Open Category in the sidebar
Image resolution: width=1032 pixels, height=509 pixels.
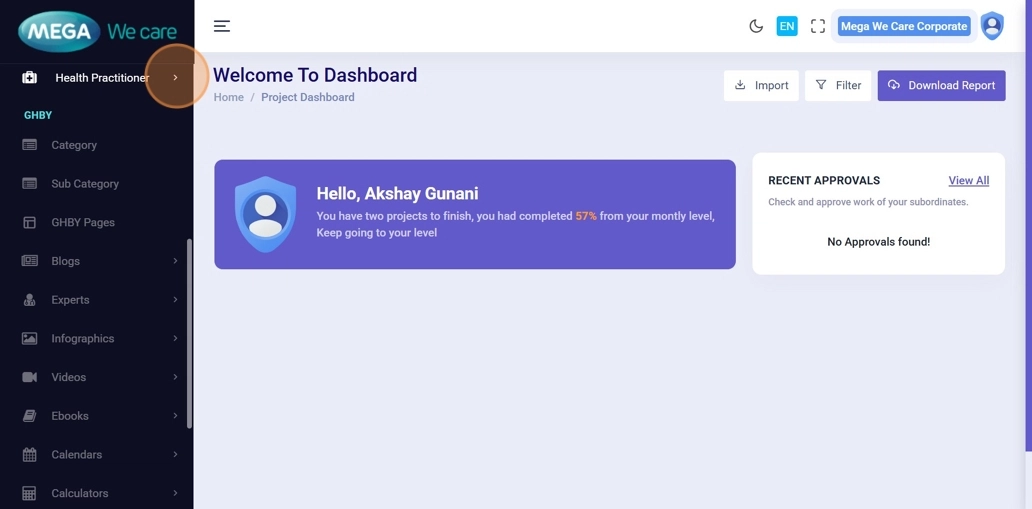tap(74, 145)
